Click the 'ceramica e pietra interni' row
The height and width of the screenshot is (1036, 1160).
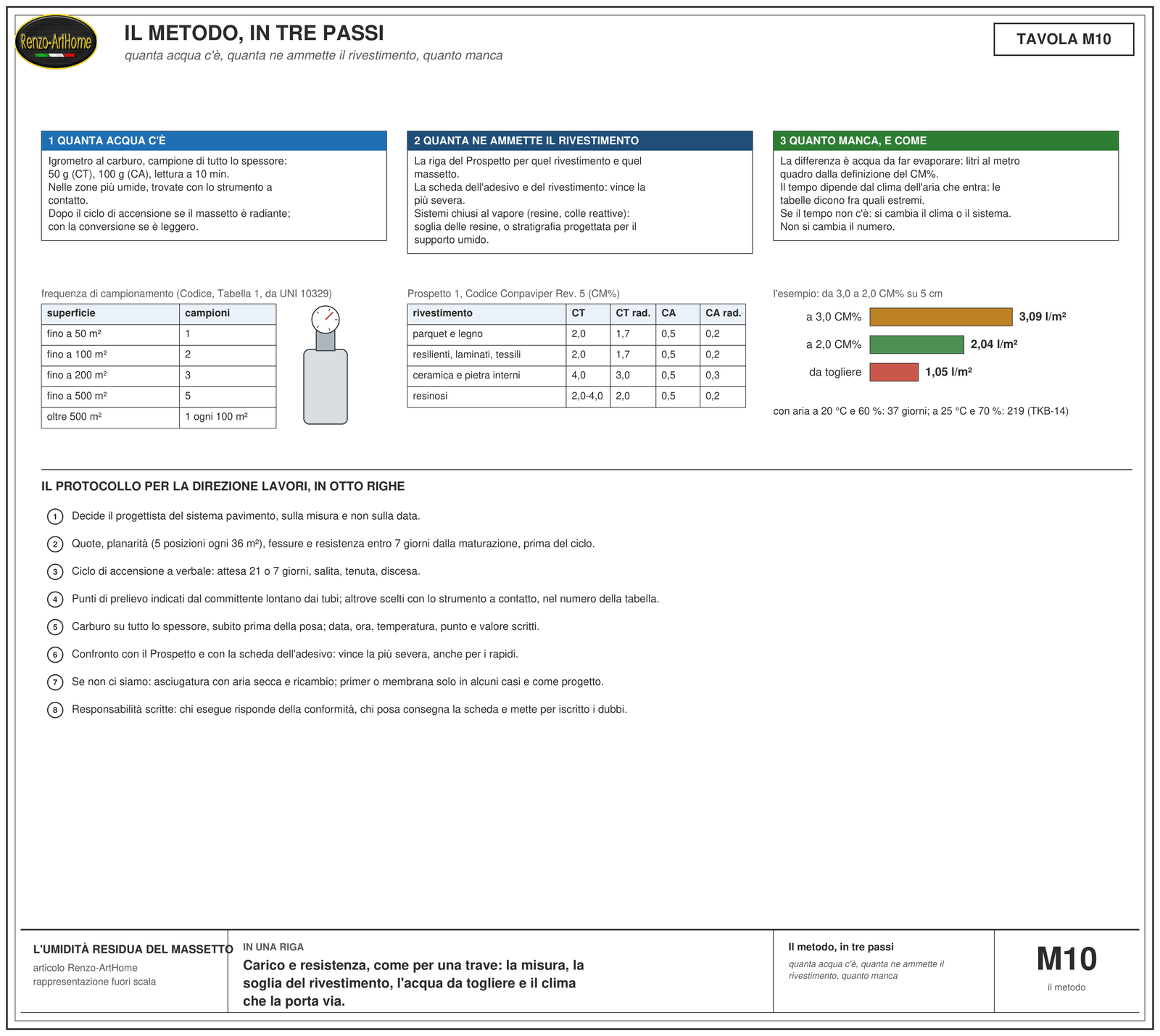point(576,376)
